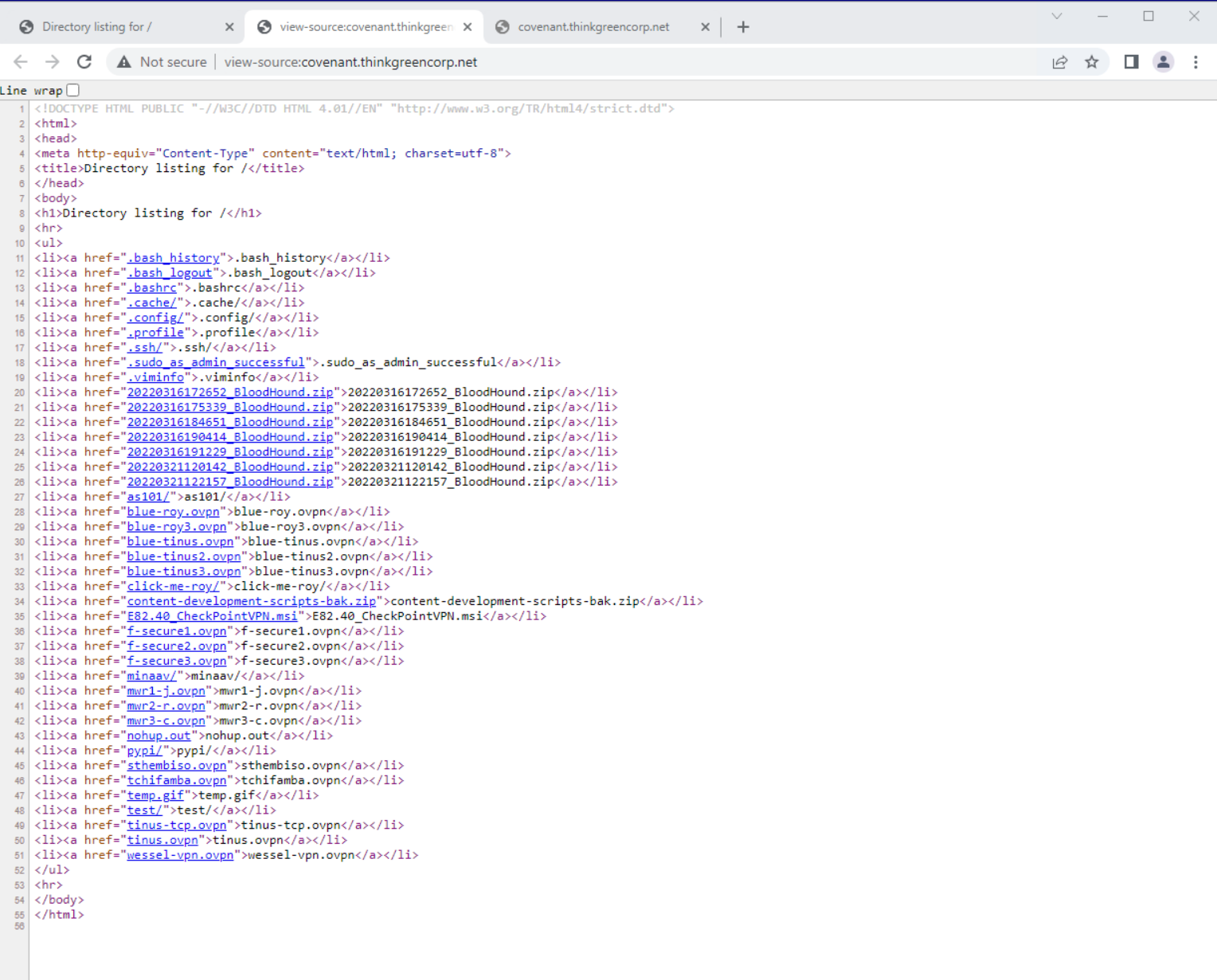Screen dimensions: 1217x980
Task: Open the content-development-scripts-bak.zip link
Action: coord(251,601)
